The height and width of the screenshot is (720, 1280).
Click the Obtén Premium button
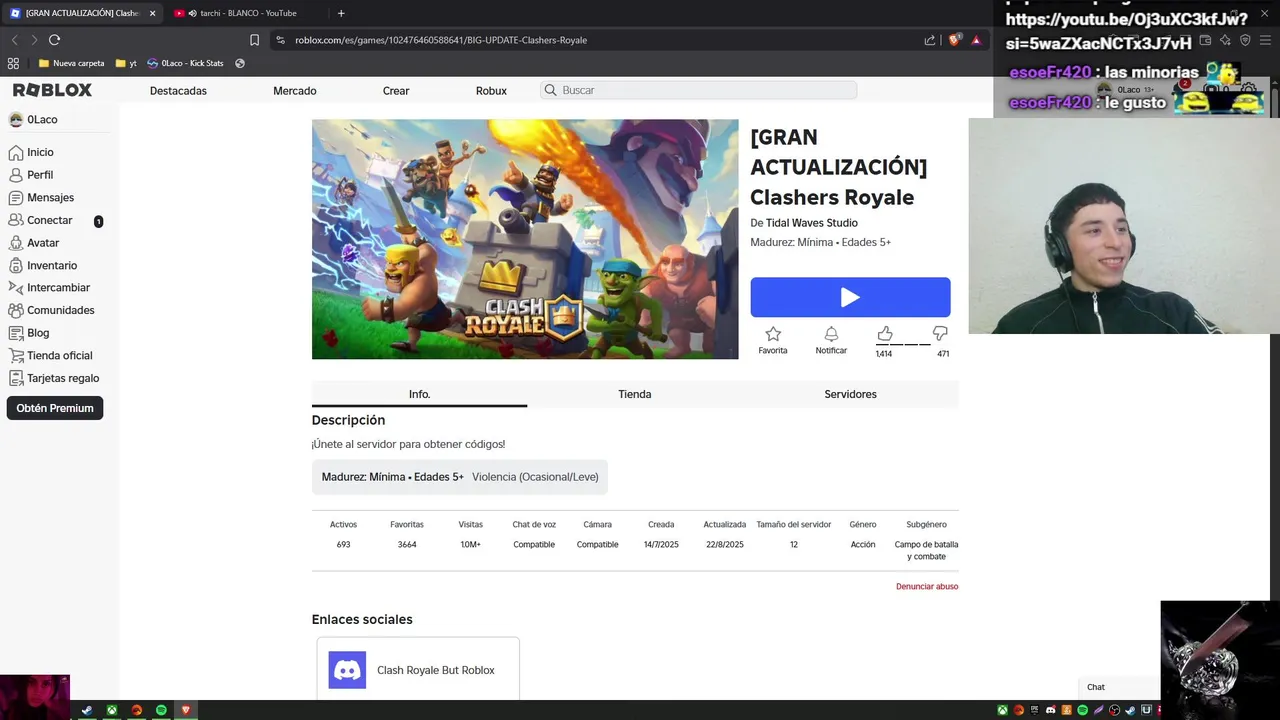point(55,408)
